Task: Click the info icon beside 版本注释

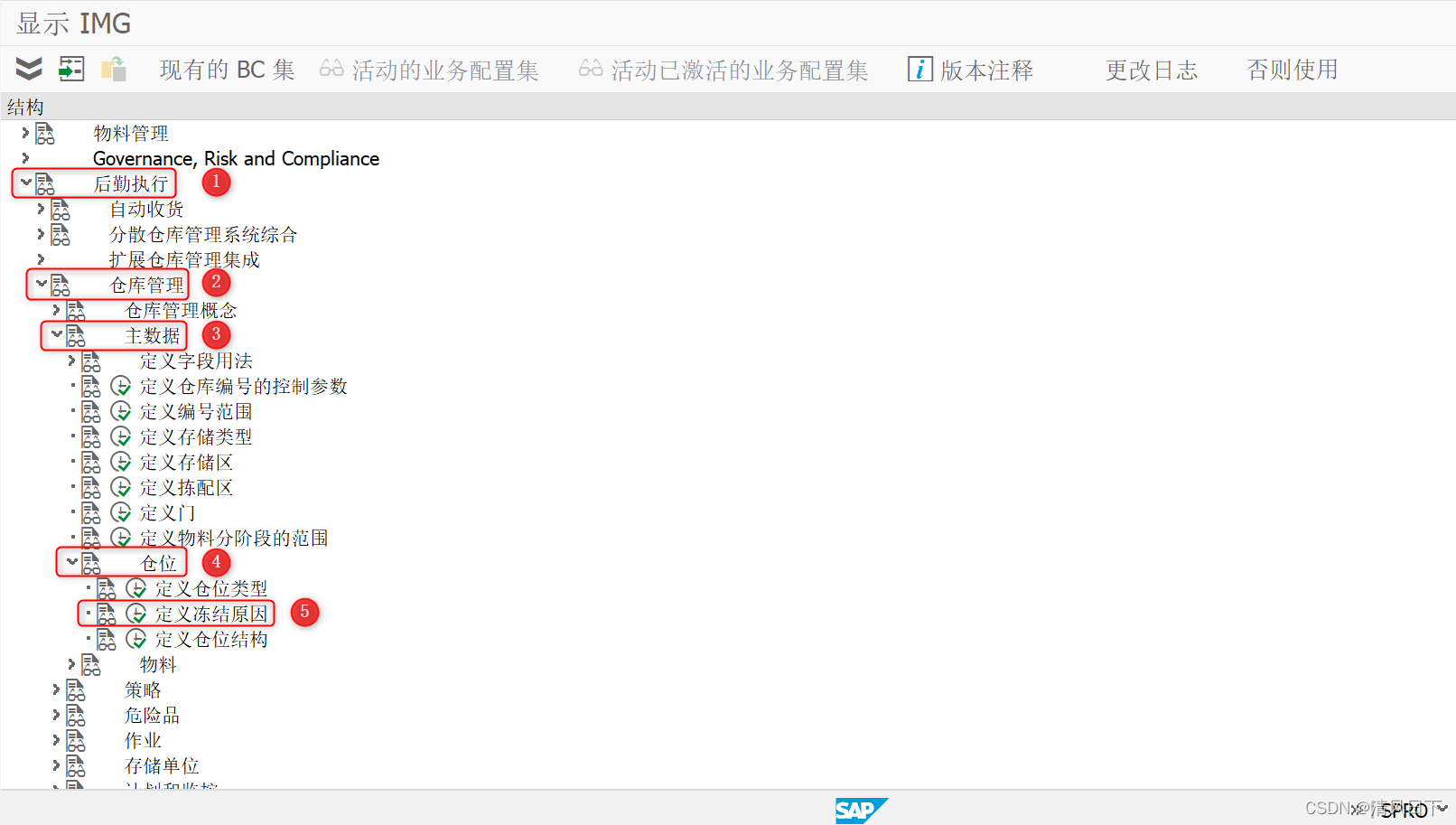Action: 919,69
